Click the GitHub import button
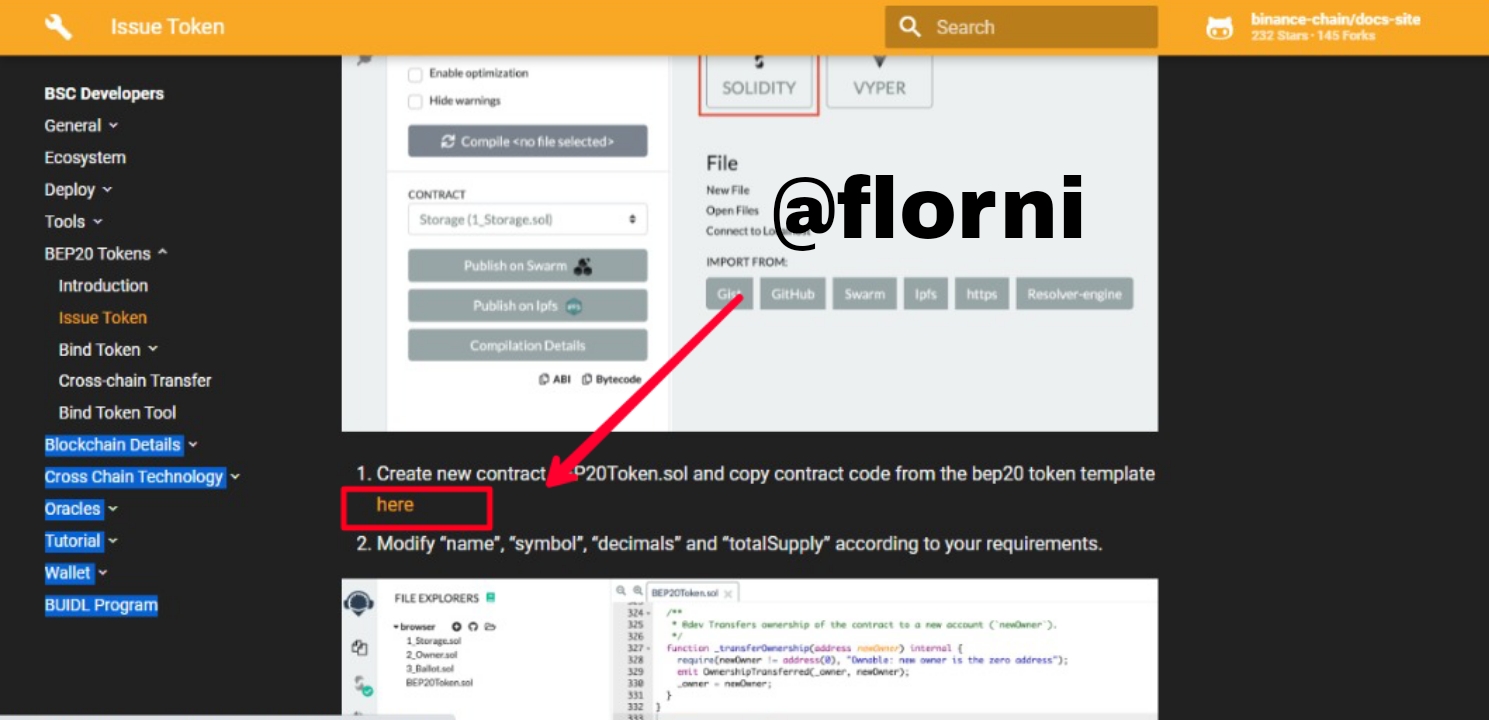 793,294
